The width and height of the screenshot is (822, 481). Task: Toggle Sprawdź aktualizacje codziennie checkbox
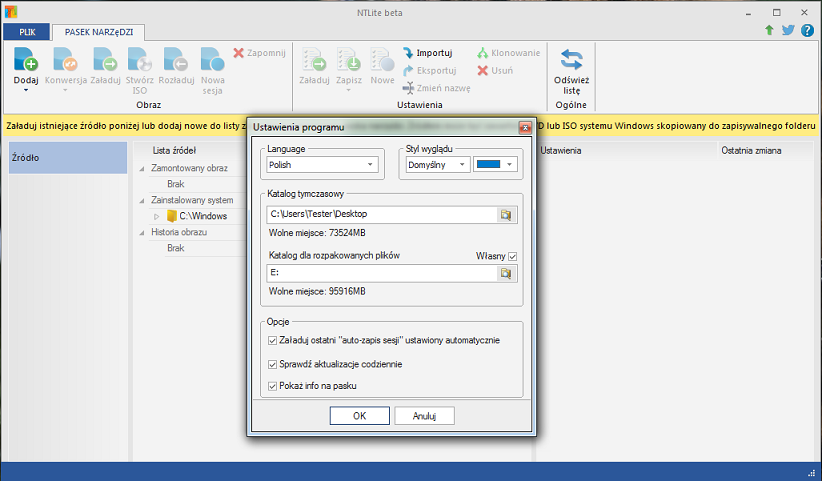pyautogui.click(x=273, y=364)
